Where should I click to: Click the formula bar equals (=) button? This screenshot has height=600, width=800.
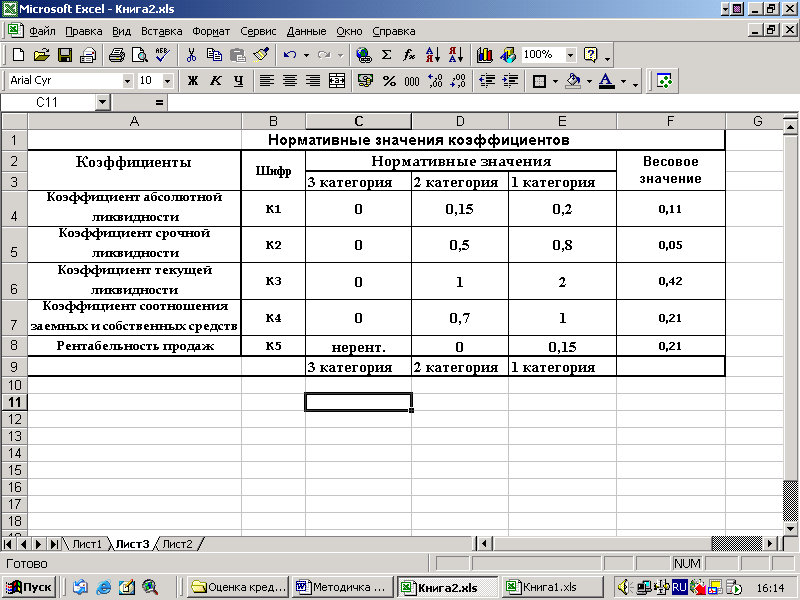tap(159, 103)
